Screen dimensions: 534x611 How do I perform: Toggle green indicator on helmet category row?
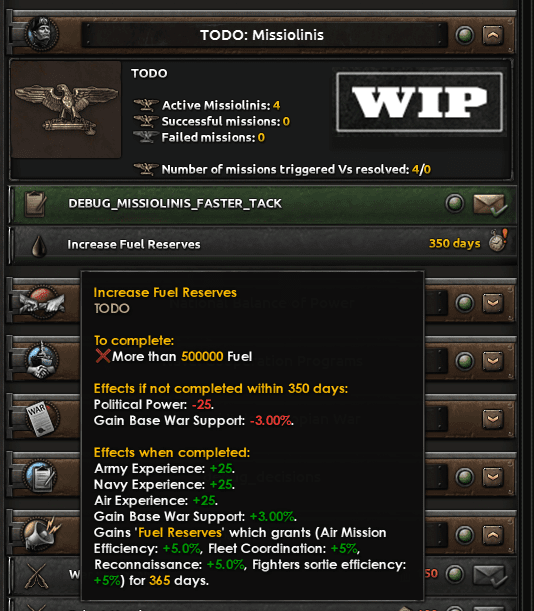coord(465,535)
